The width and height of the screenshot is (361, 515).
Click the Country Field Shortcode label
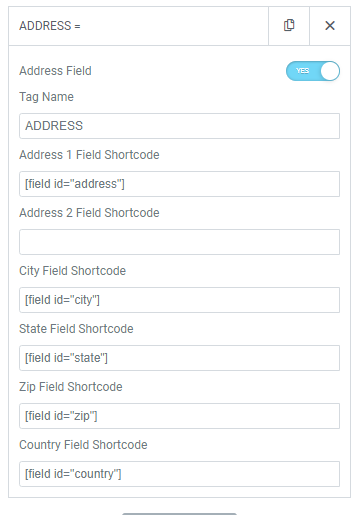[83, 445]
